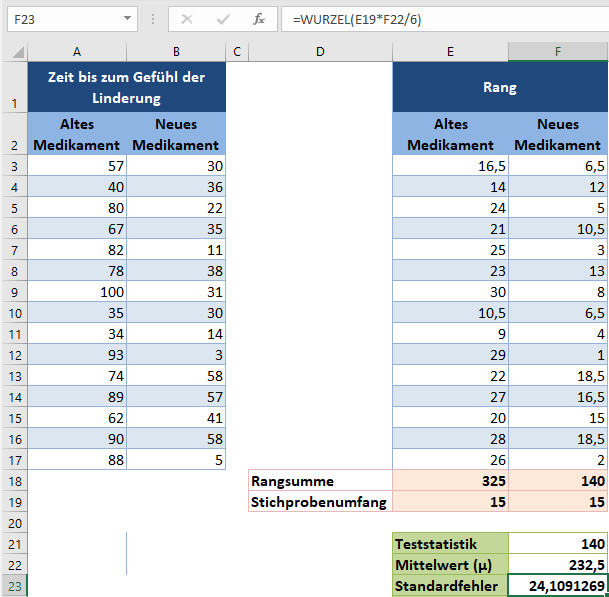The width and height of the screenshot is (609, 597).
Task: Select cell E17 with rank 26
Action: tap(451, 459)
